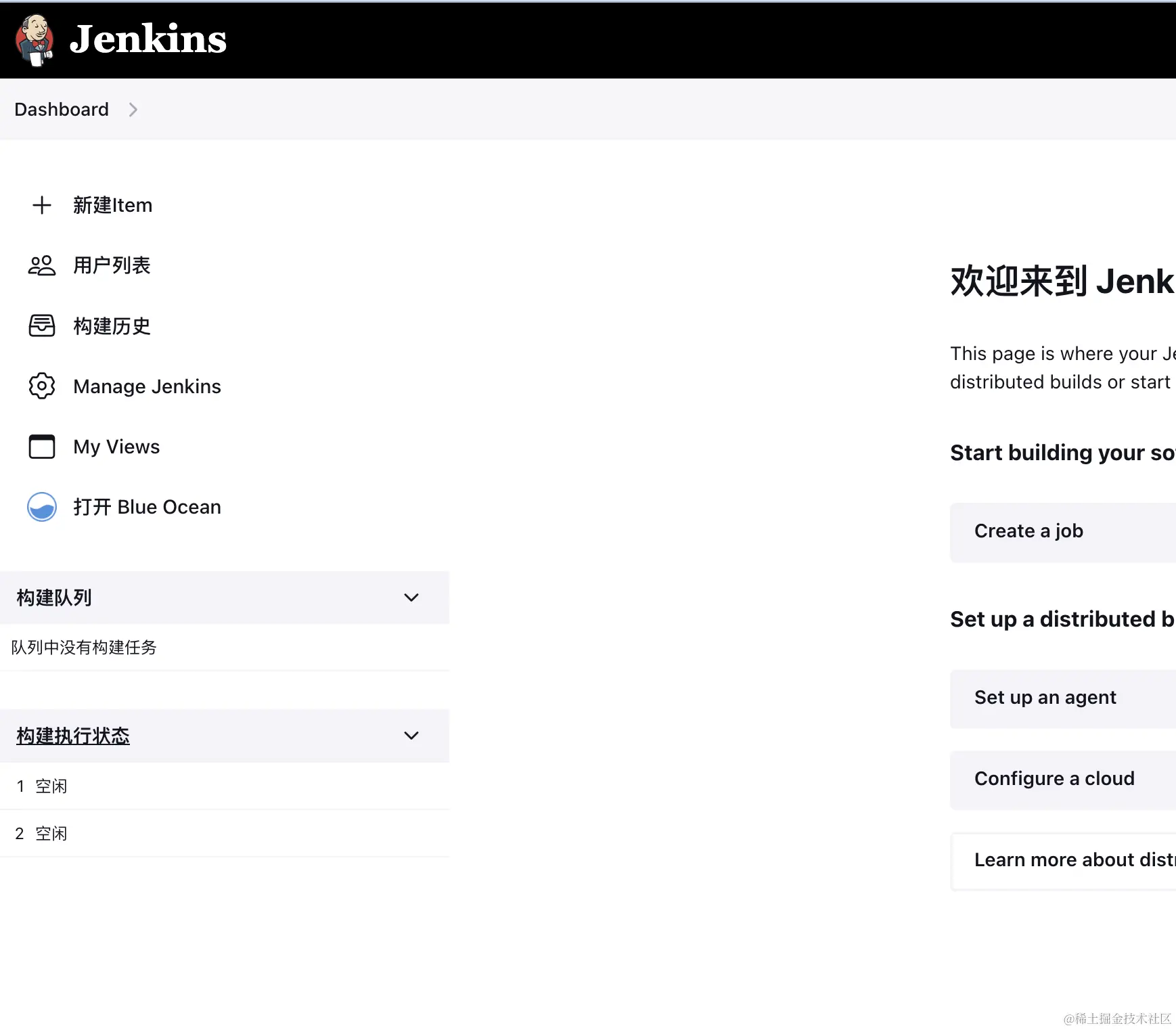
Task: Click the build history inbox icon
Action: pyautogui.click(x=42, y=326)
